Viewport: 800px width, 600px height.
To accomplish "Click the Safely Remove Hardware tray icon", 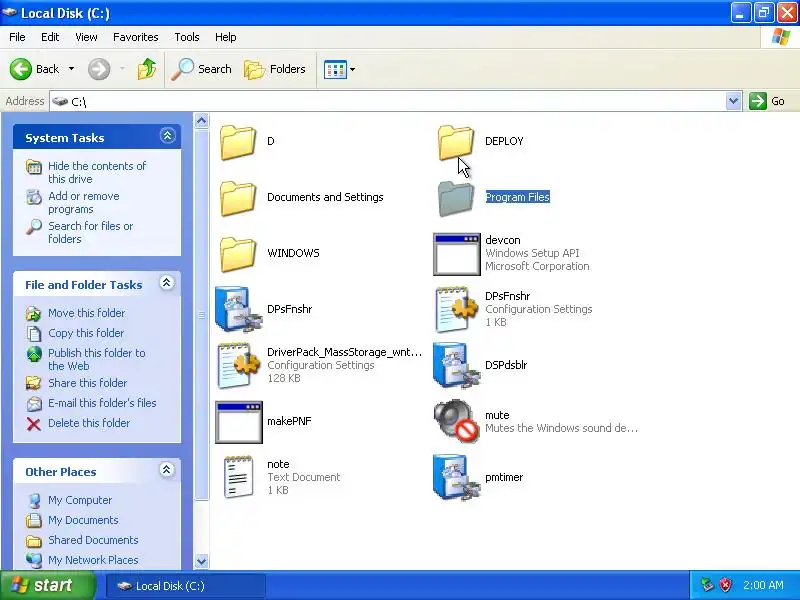I will [707, 585].
